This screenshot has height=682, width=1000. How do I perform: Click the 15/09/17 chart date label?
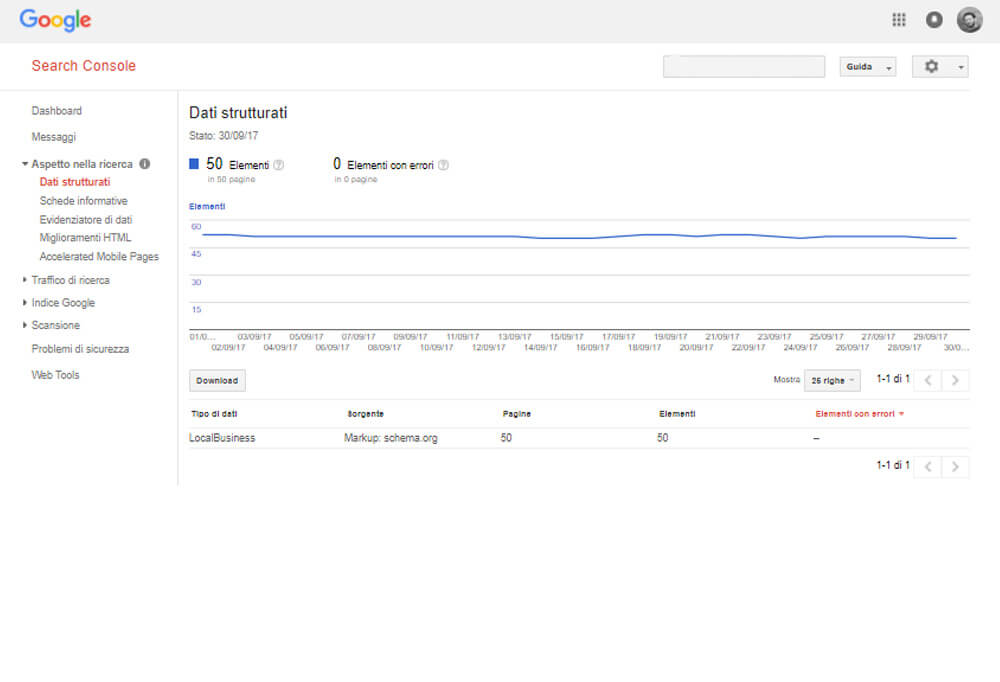tap(566, 337)
